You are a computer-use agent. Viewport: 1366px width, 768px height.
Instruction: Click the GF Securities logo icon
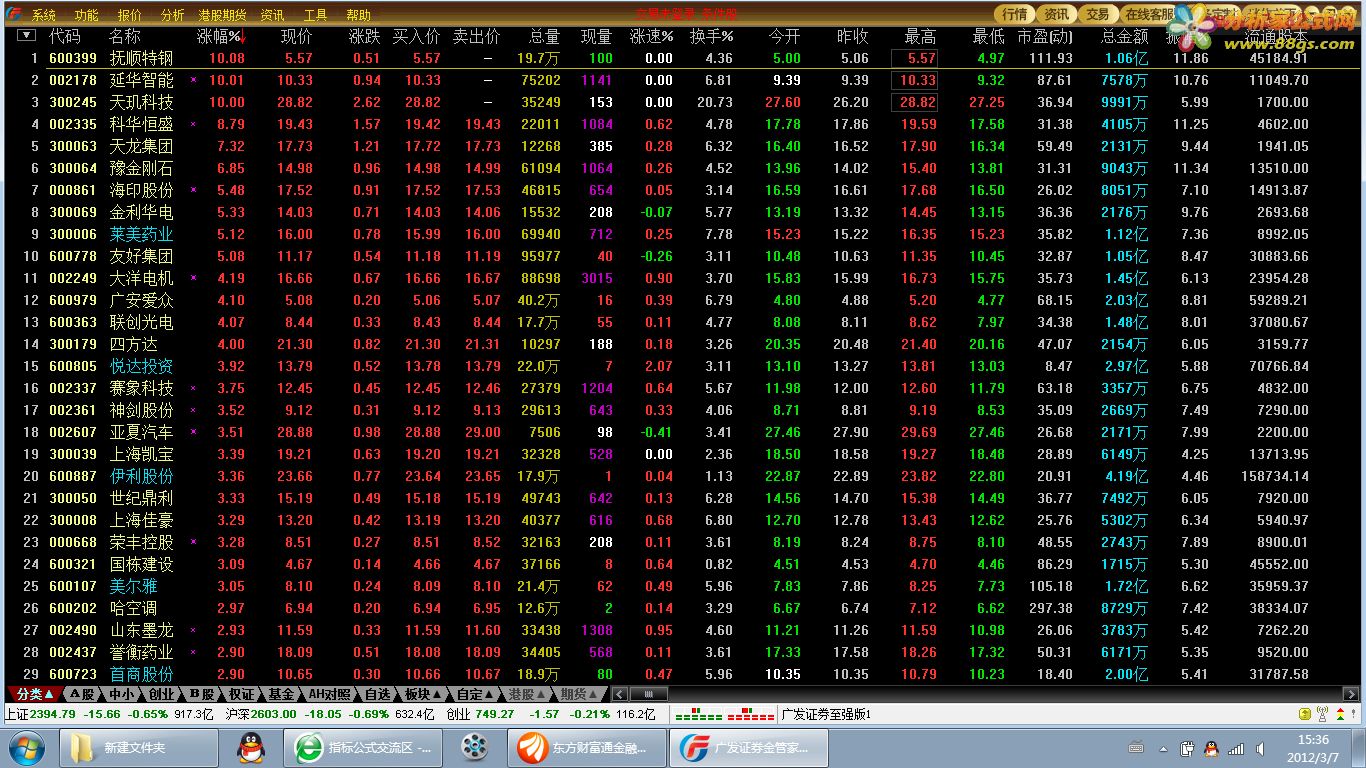point(14,14)
